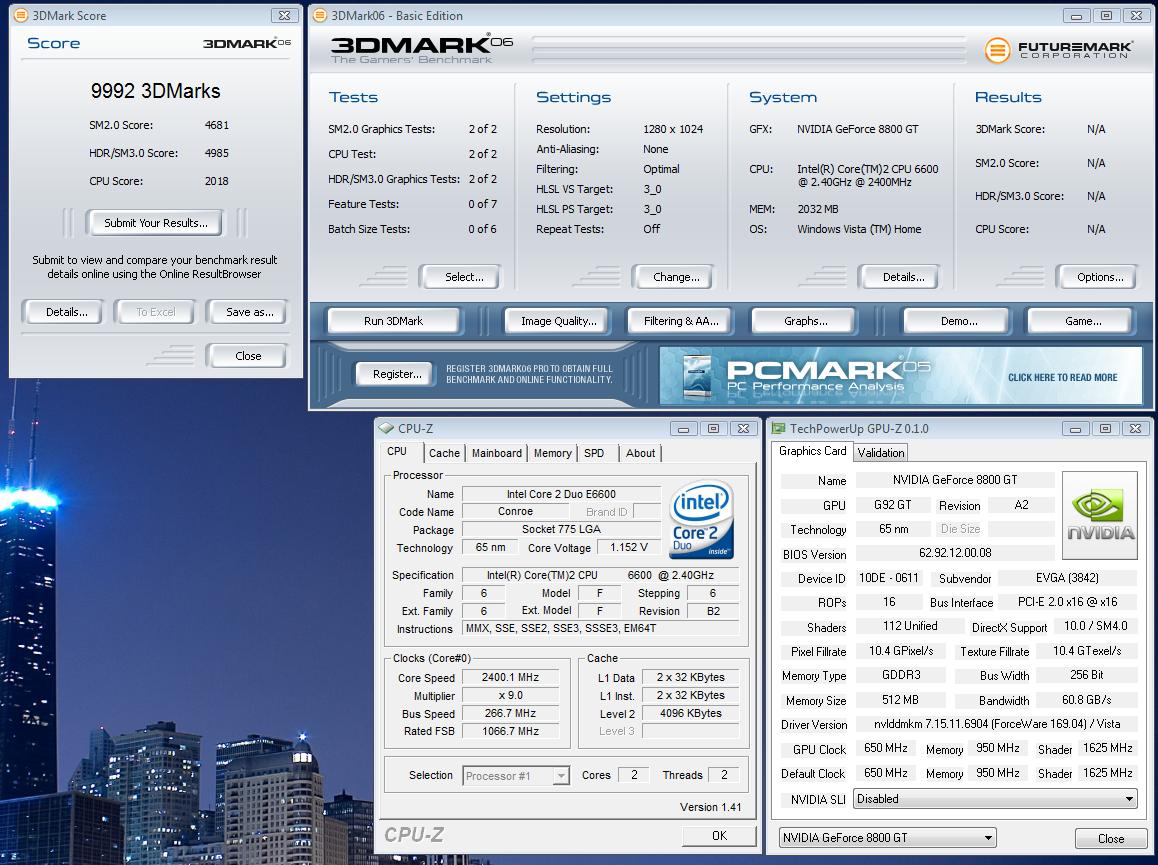Click the Subvendor field EVGA (3842)

pyautogui.click(x=1066, y=578)
